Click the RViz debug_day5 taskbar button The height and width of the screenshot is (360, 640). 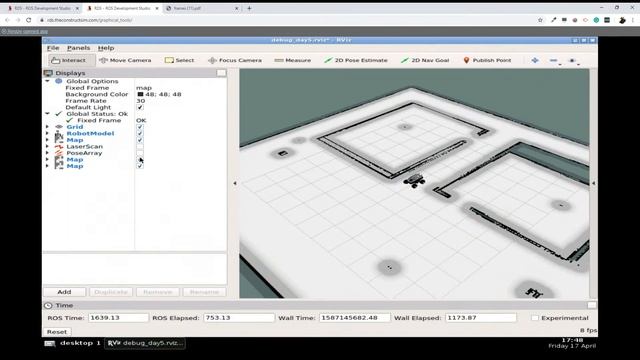click(x=145, y=343)
